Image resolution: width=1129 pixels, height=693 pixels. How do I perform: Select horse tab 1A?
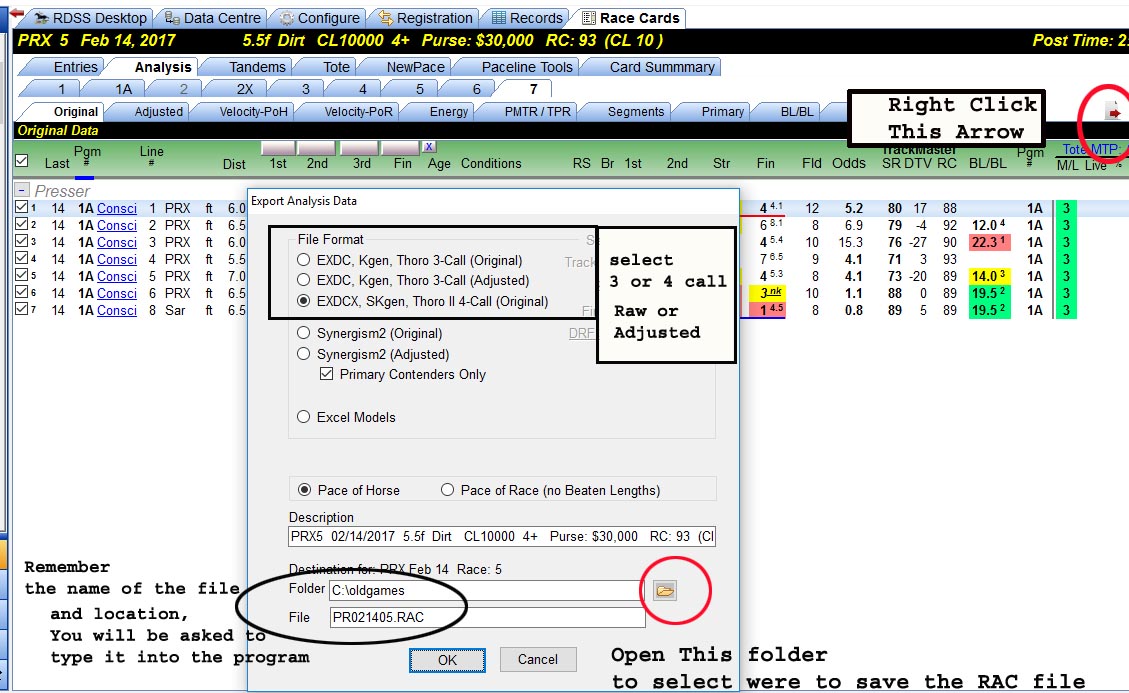point(123,89)
